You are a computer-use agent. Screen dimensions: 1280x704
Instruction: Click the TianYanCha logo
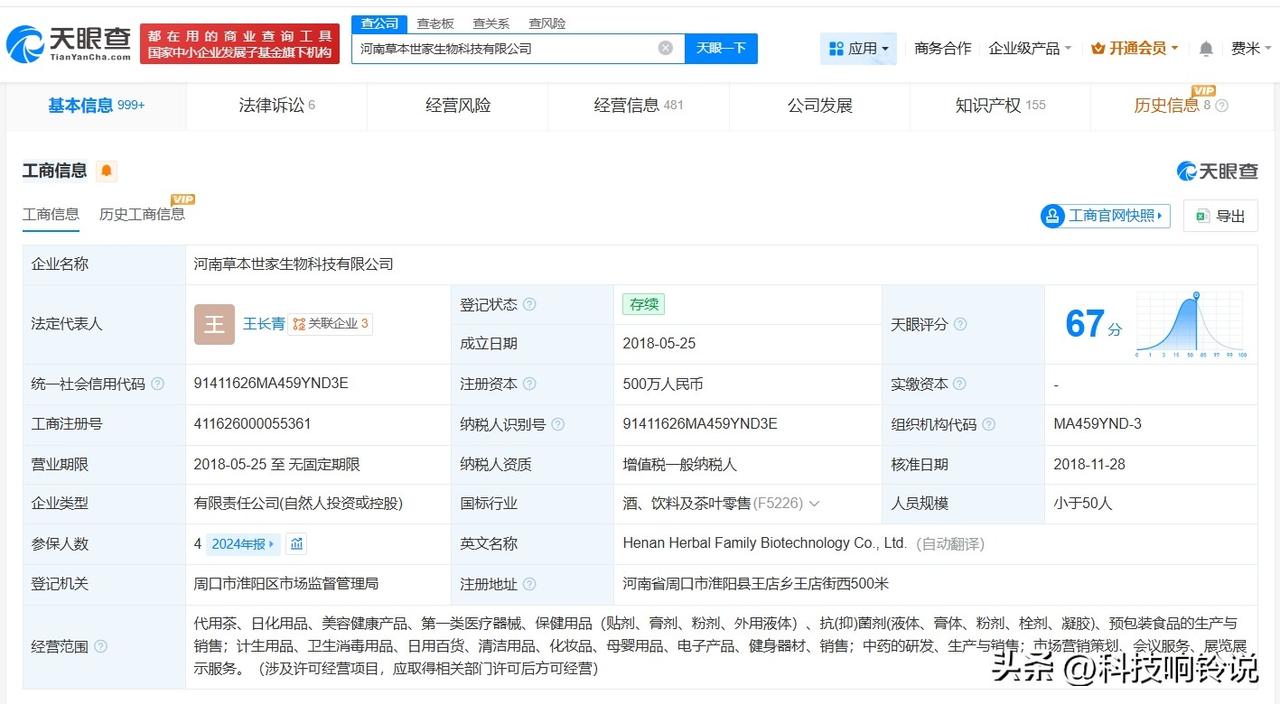click(x=69, y=43)
